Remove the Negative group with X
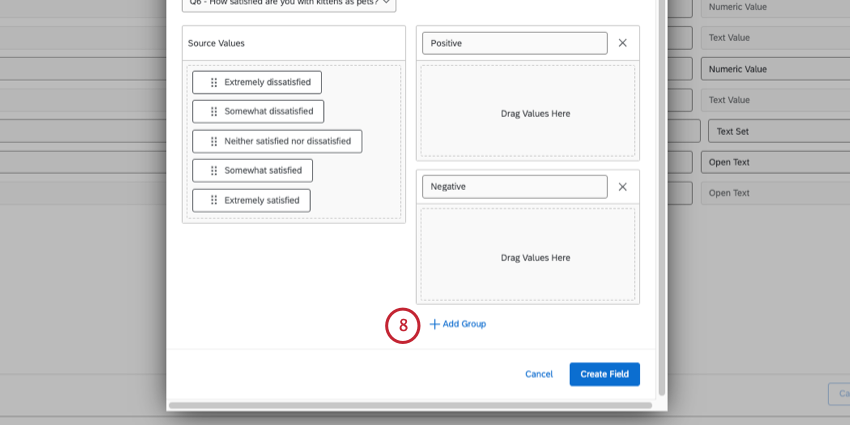This screenshot has height=425, width=850. pos(622,187)
